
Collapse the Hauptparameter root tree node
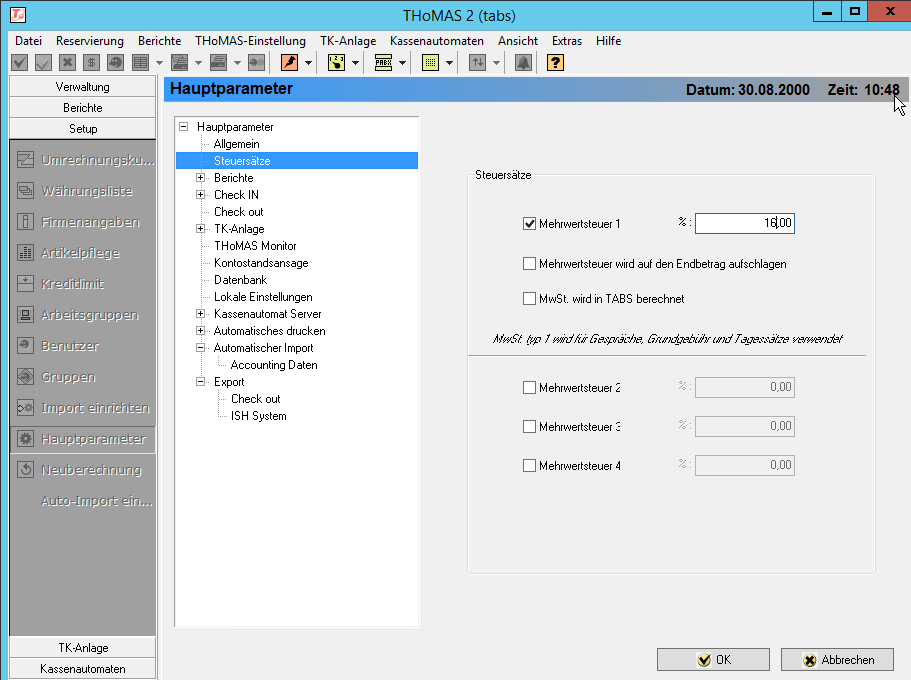(x=184, y=126)
